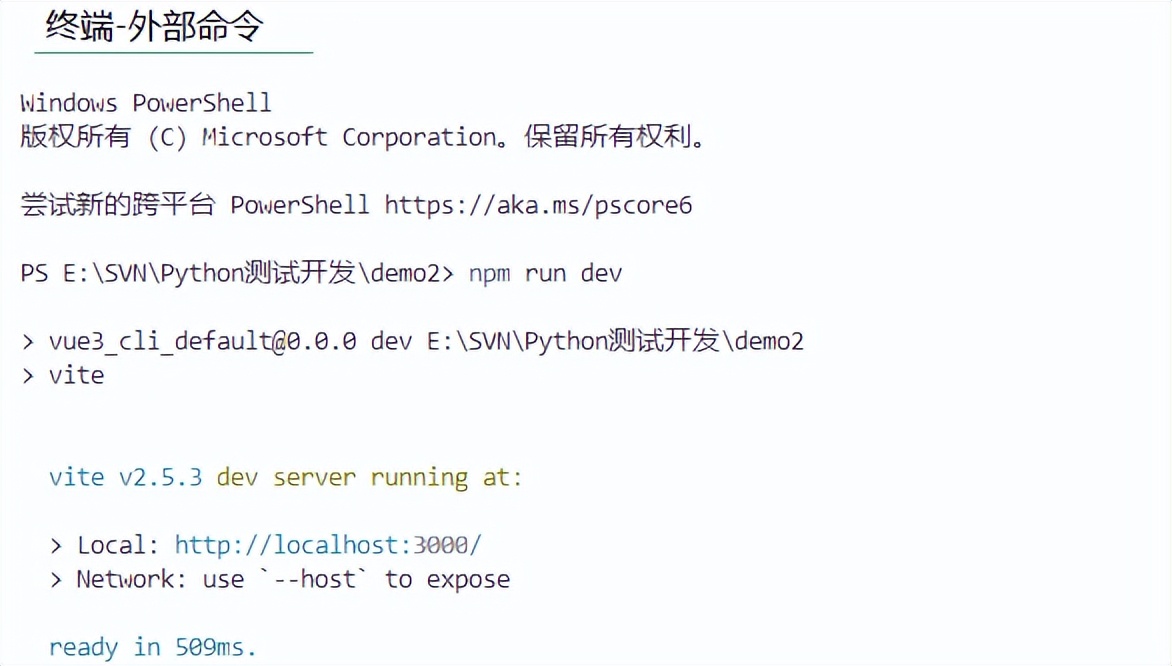The image size is (1172, 666).
Task: Click the npm run dev command
Action: coord(545,273)
